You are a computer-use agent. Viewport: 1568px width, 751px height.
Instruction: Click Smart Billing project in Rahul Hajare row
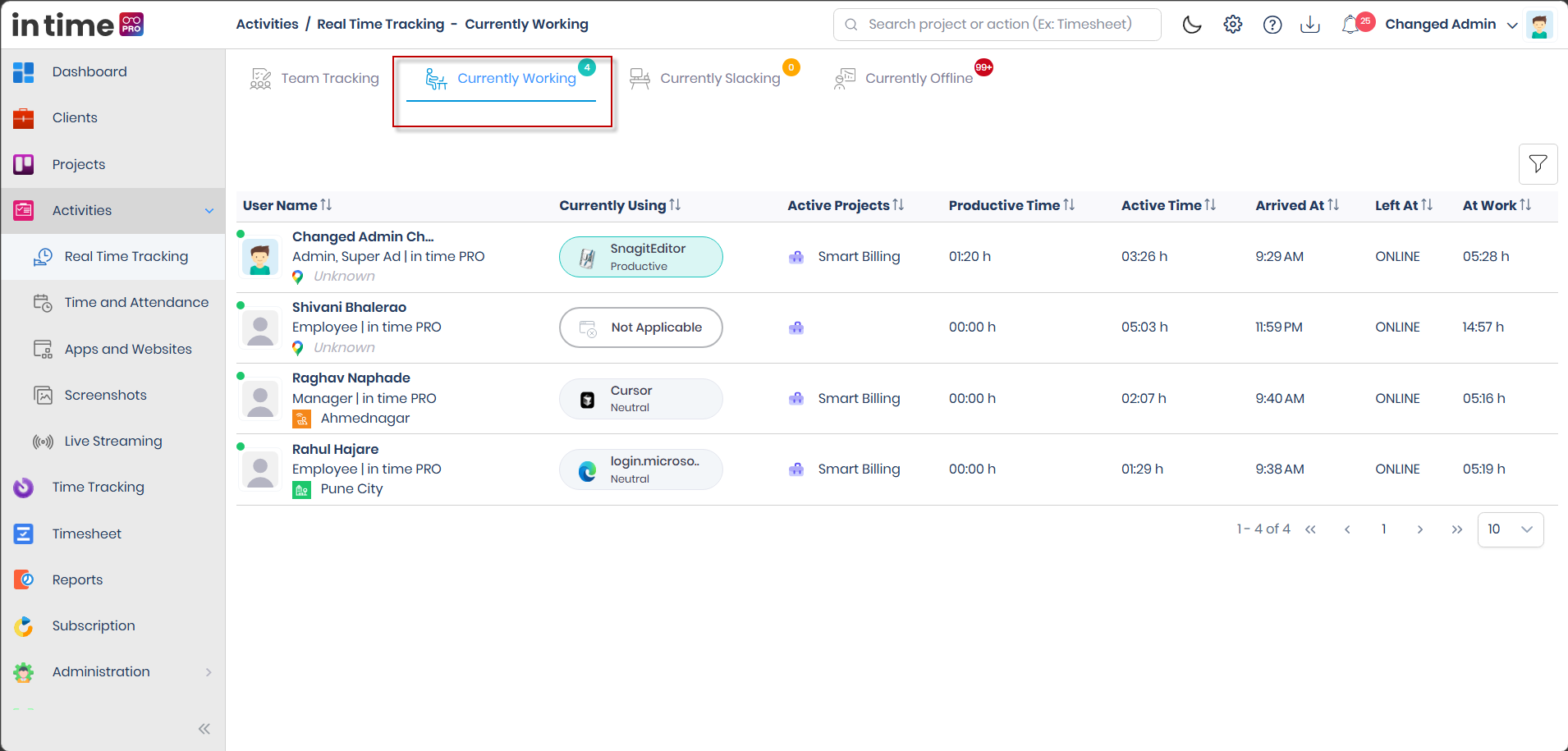click(859, 469)
